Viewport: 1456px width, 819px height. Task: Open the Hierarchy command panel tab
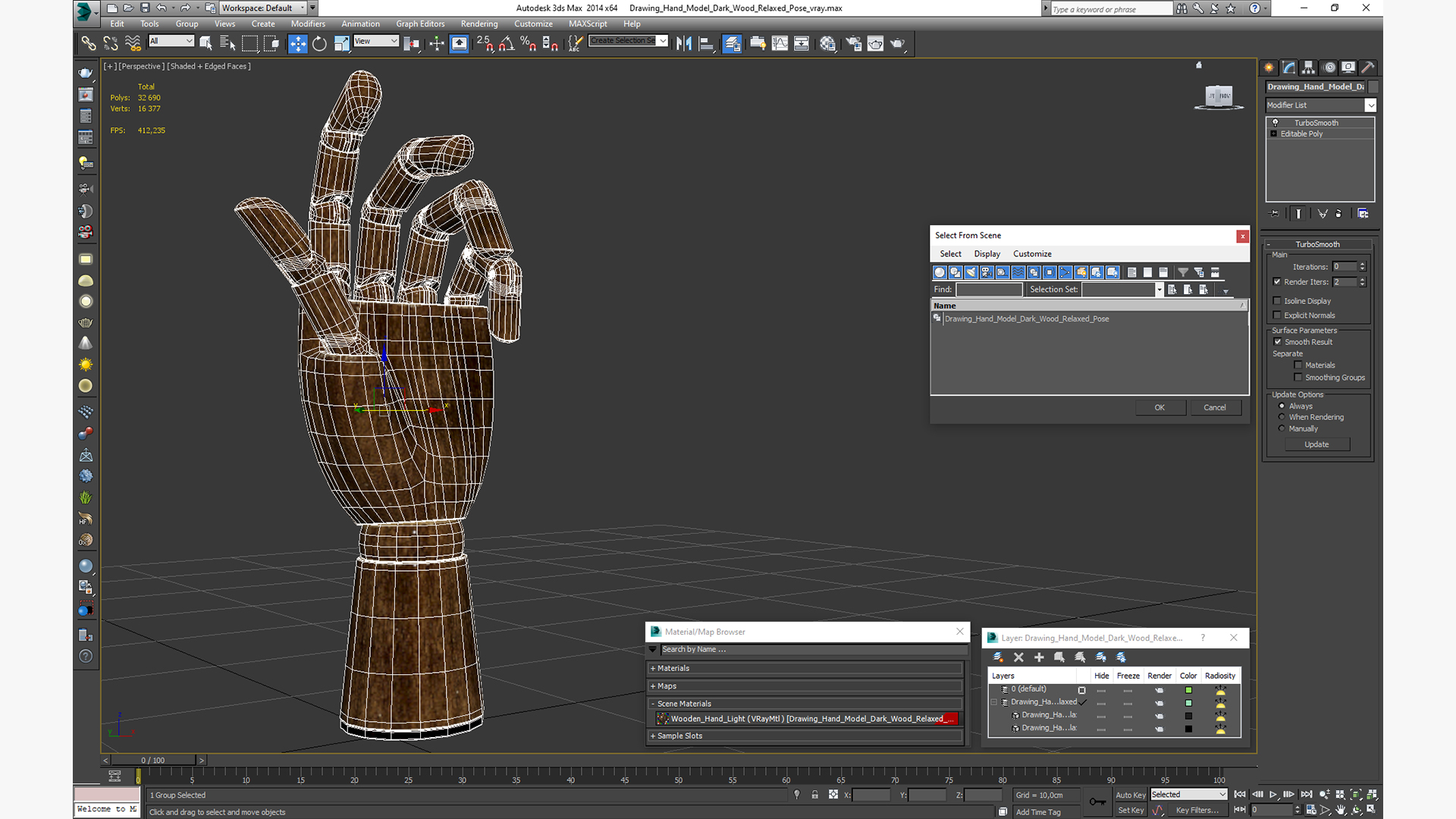pyautogui.click(x=1308, y=67)
